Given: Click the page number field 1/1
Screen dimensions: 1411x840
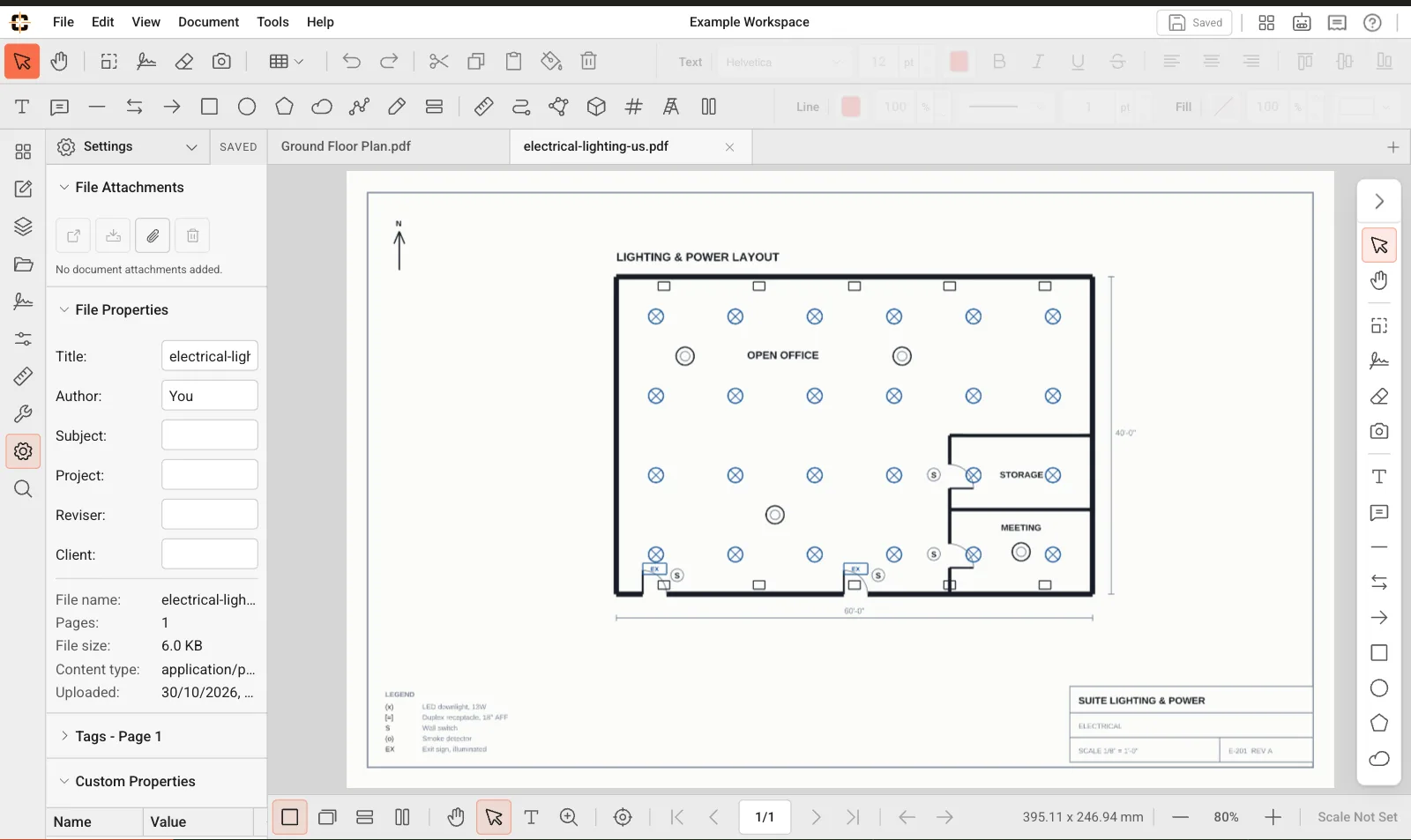Looking at the screenshot, I should coord(765,817).
